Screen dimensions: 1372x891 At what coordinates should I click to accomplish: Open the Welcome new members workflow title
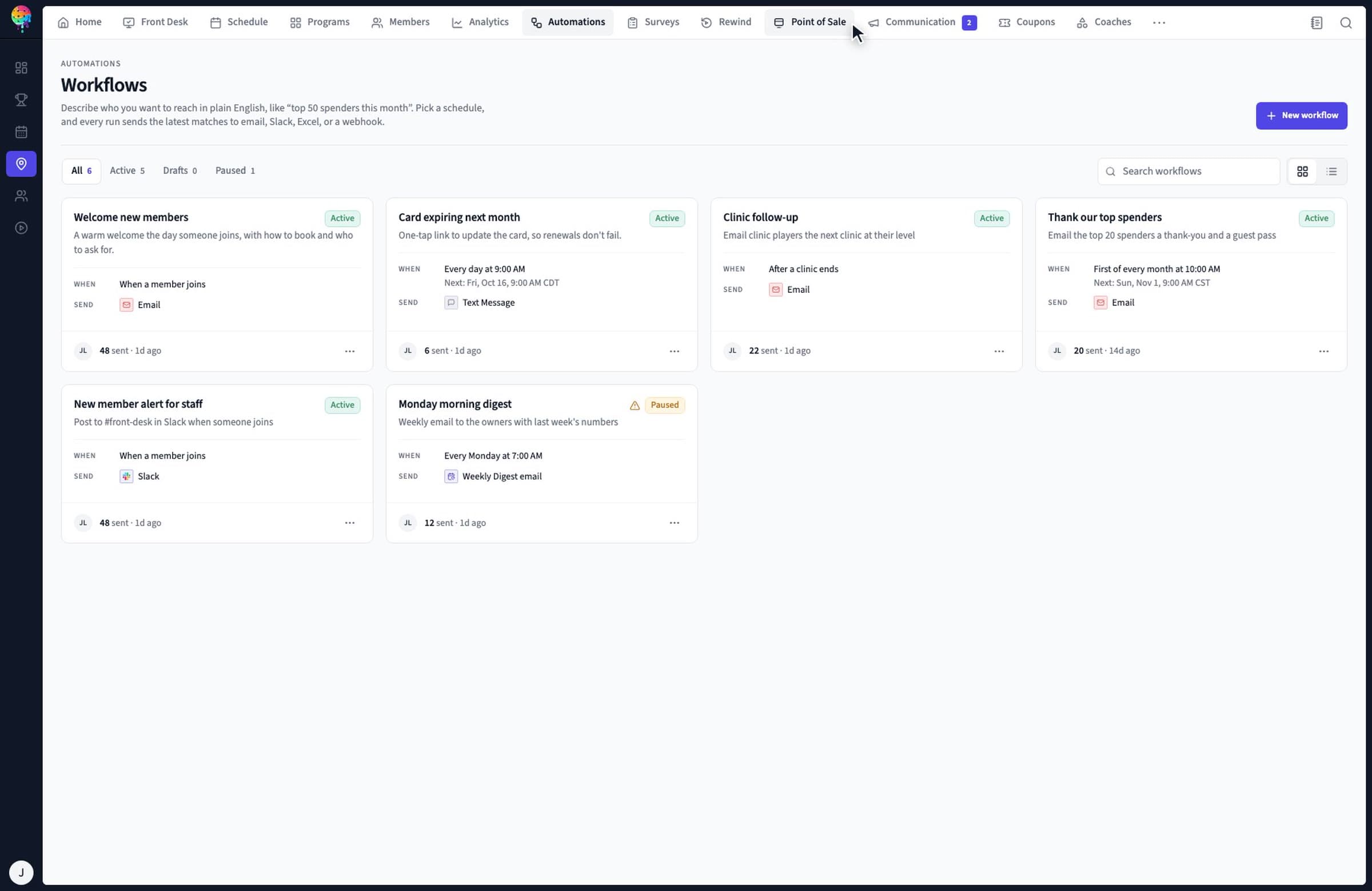click(131, 217)
